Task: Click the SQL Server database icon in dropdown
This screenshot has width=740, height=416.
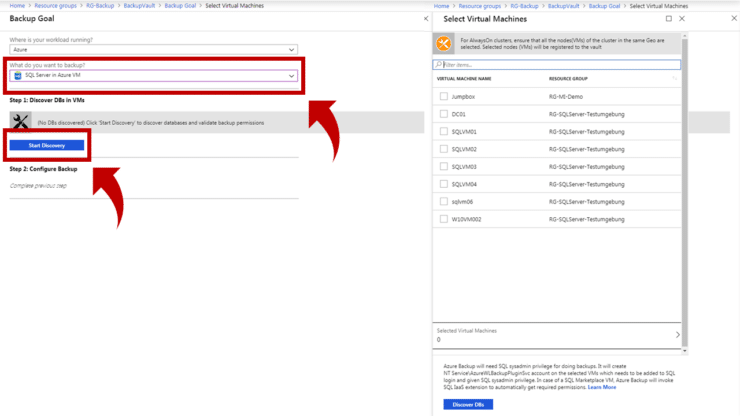Action: (18, 76)
